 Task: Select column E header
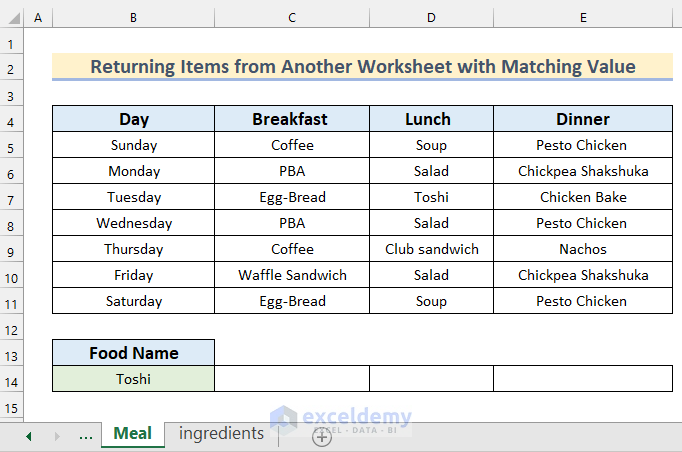click(x=583, y=19)
